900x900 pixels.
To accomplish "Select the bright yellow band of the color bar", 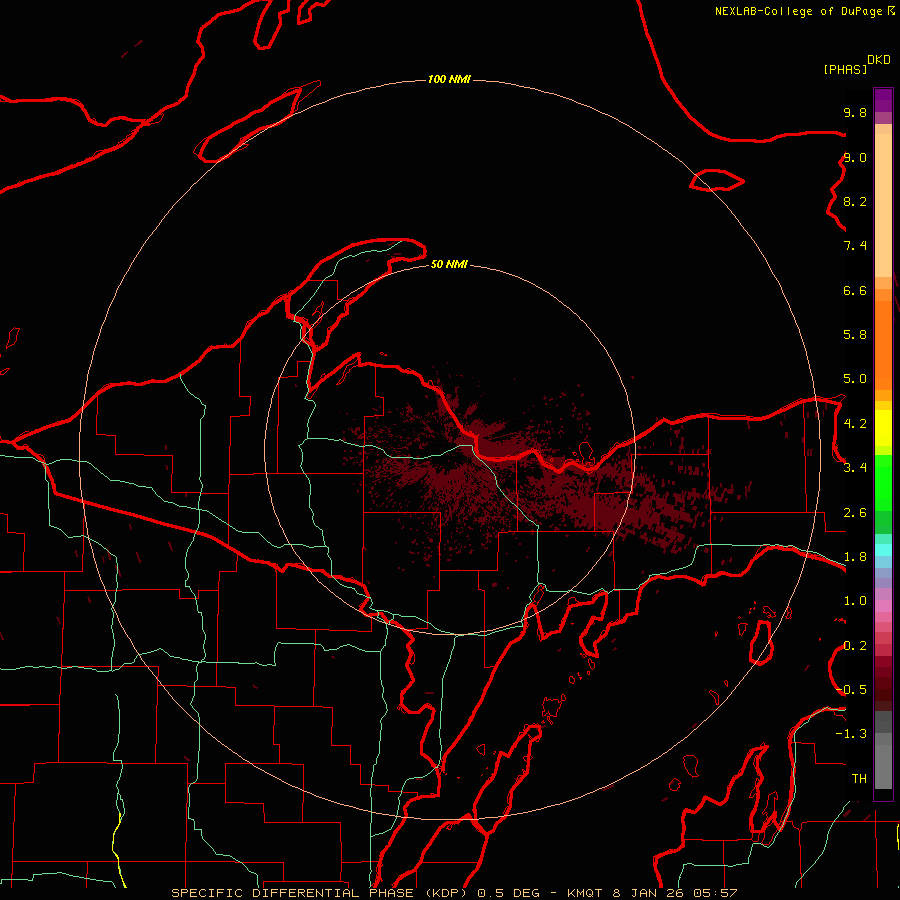I will pos(883,428).
